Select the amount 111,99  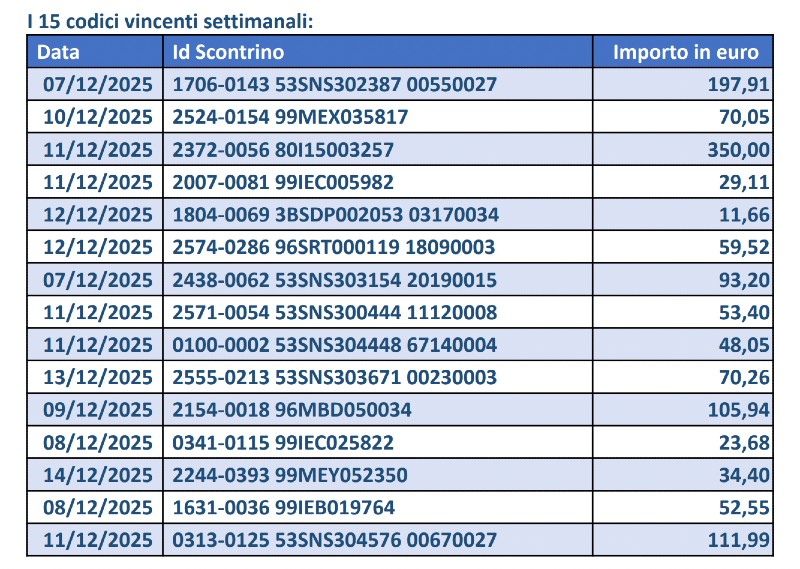click(x=740, y=540)
